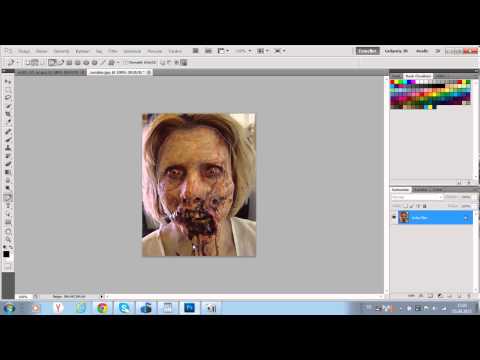Select the Path Selection tool
The image size is (480, 360).
pos(7,215)
